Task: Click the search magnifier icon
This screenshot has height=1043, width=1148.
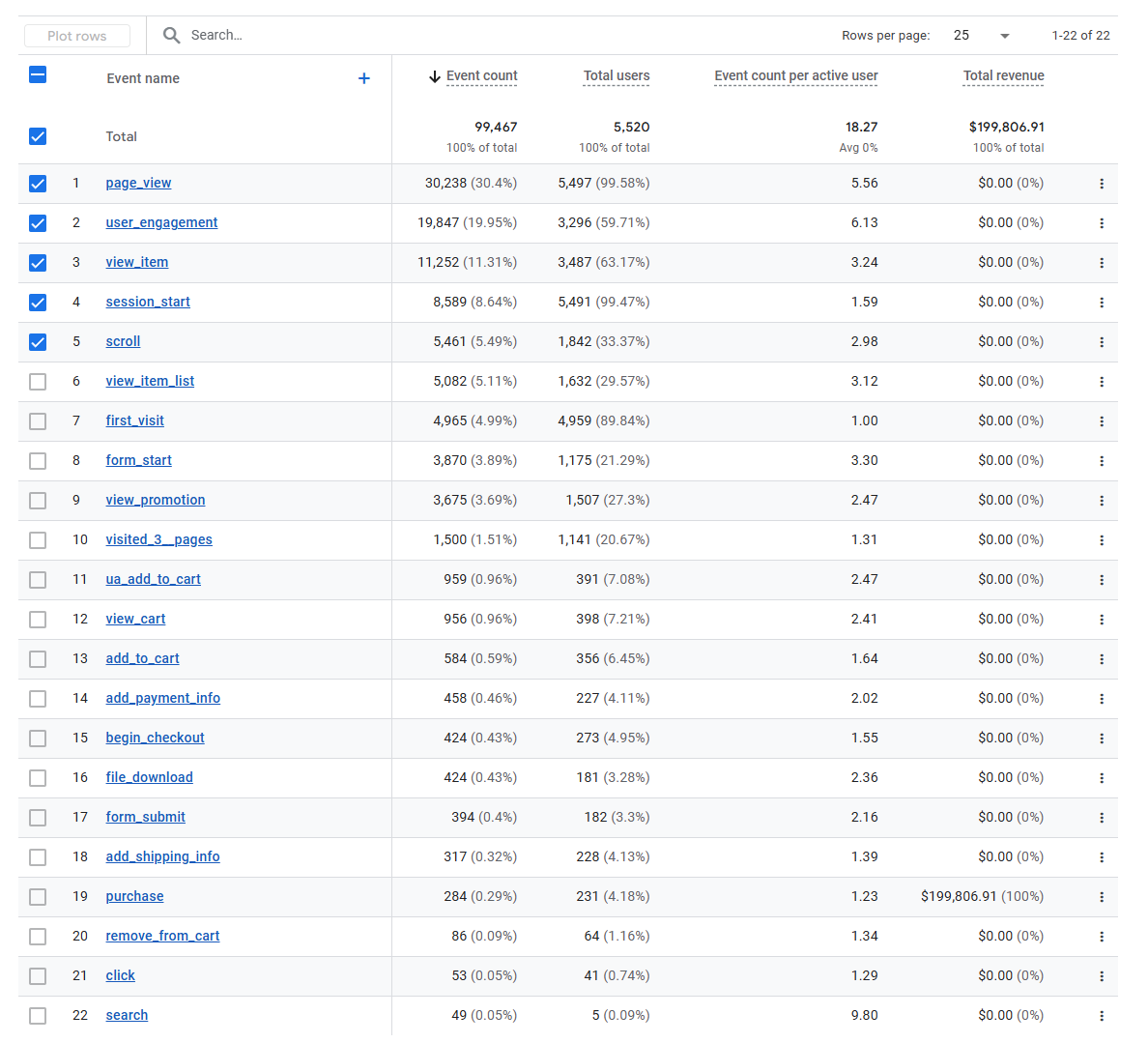Action: tap(171, 36)
